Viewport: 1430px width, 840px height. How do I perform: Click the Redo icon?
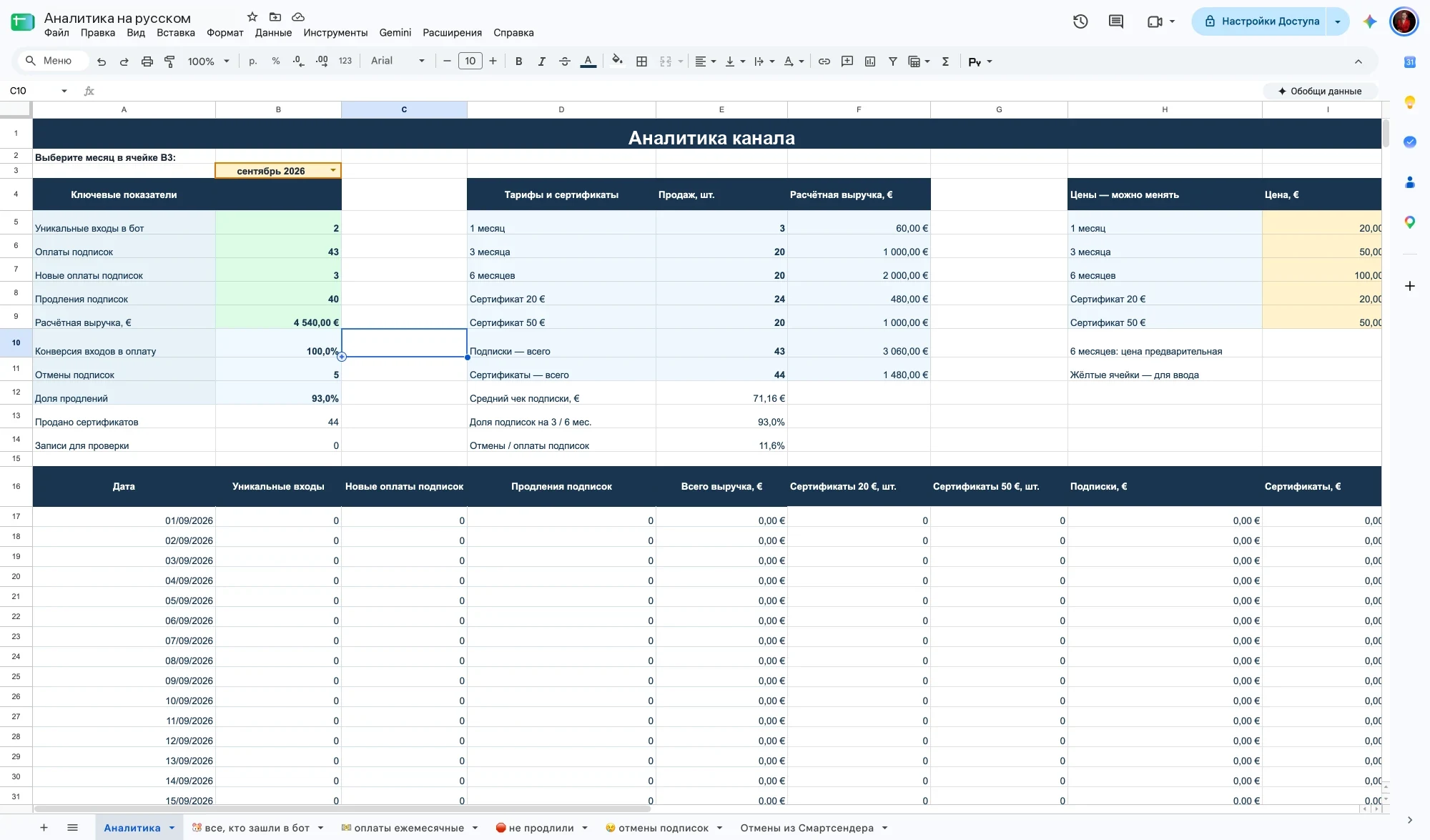[x=124, y=61]
